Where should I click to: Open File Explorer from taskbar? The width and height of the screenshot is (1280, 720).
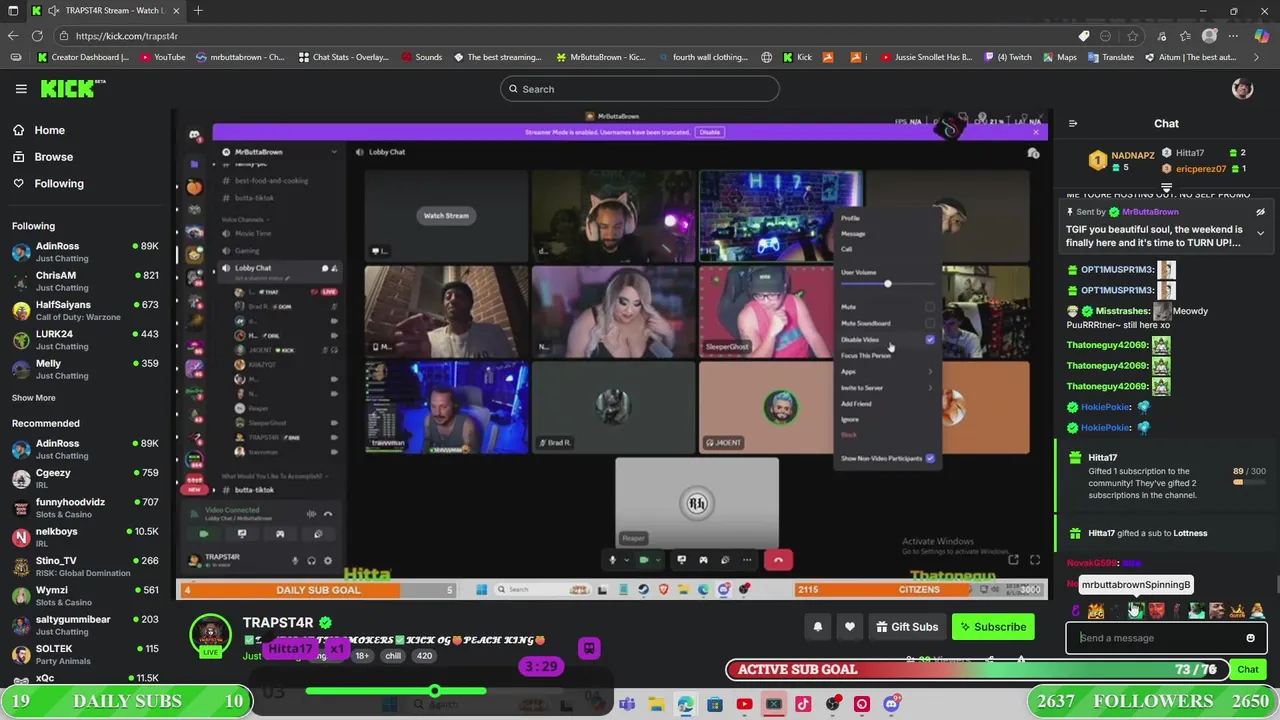click(656, 705)
